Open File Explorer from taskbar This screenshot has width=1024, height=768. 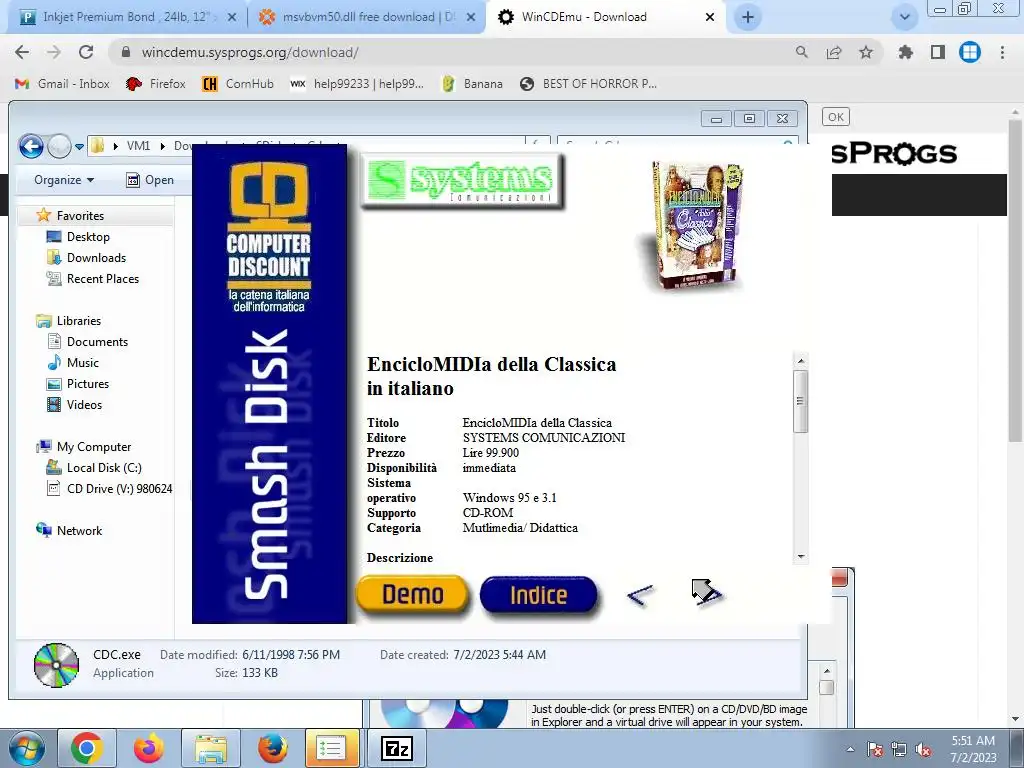[210, 748]
